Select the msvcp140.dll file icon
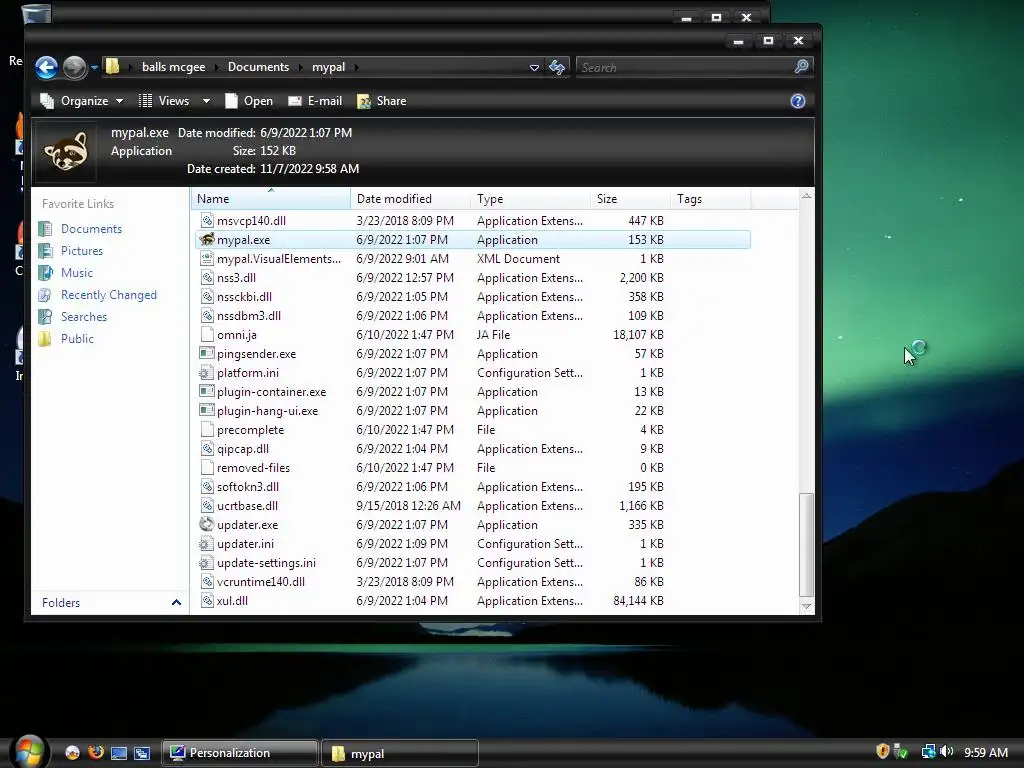The height and width of the screenshot is (768, 1024). [x=206, y=221]
